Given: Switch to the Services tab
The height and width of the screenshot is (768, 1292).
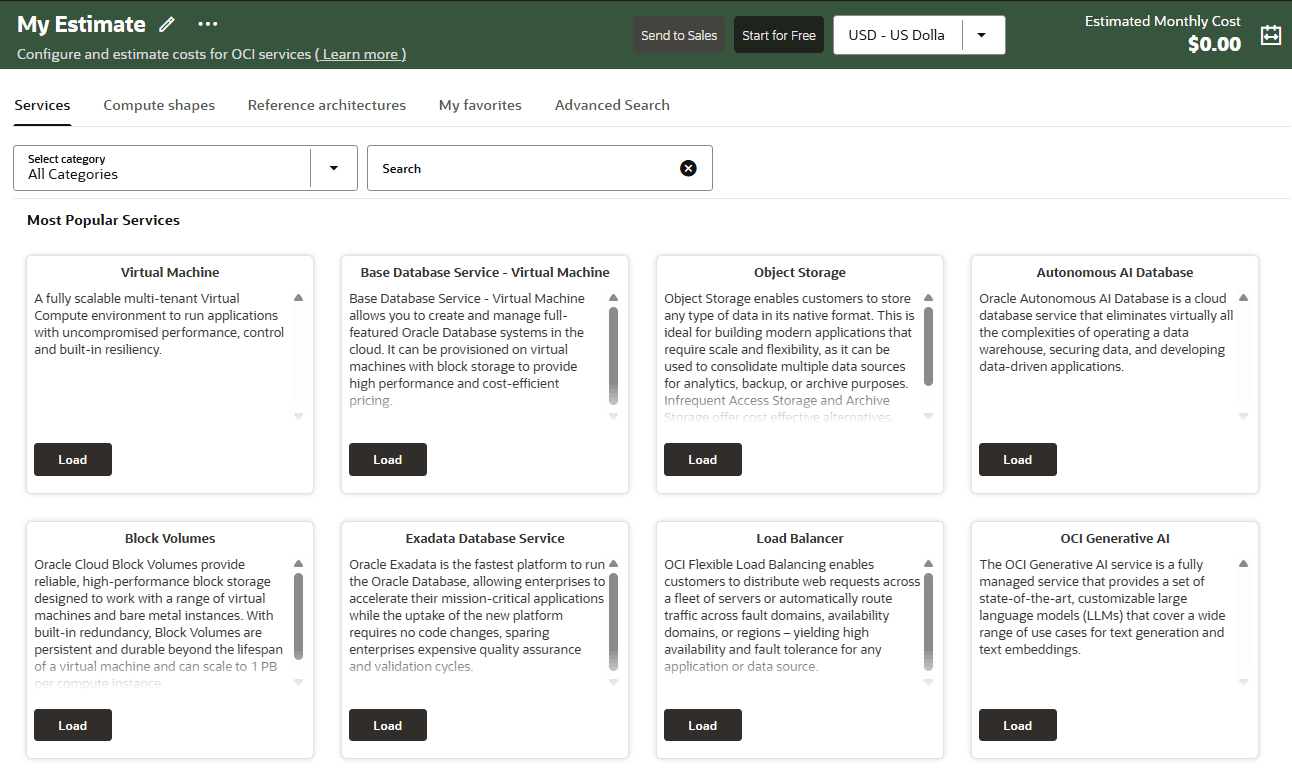Looking at the screenshot, I should [x=42, y=105].
